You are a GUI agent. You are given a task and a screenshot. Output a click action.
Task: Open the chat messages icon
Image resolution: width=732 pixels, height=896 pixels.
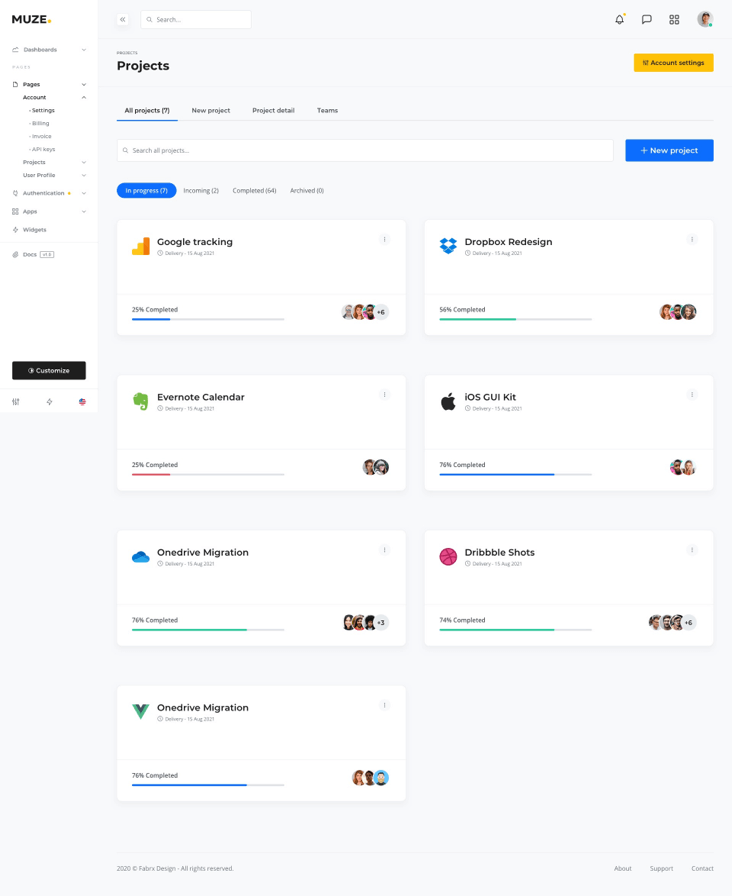[x=647, y=19]
